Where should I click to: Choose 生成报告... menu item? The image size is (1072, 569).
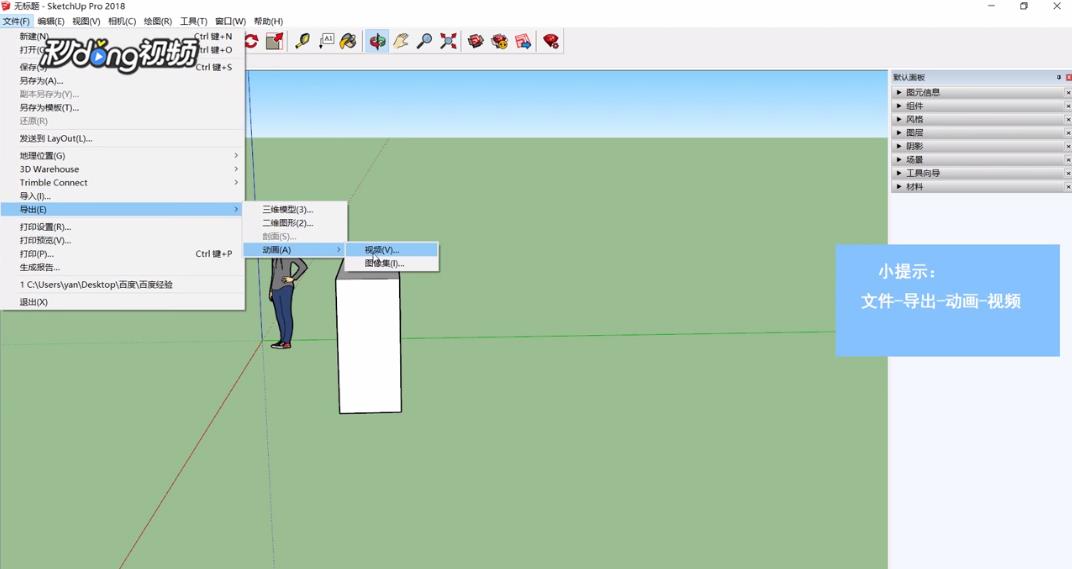point(122,267)
